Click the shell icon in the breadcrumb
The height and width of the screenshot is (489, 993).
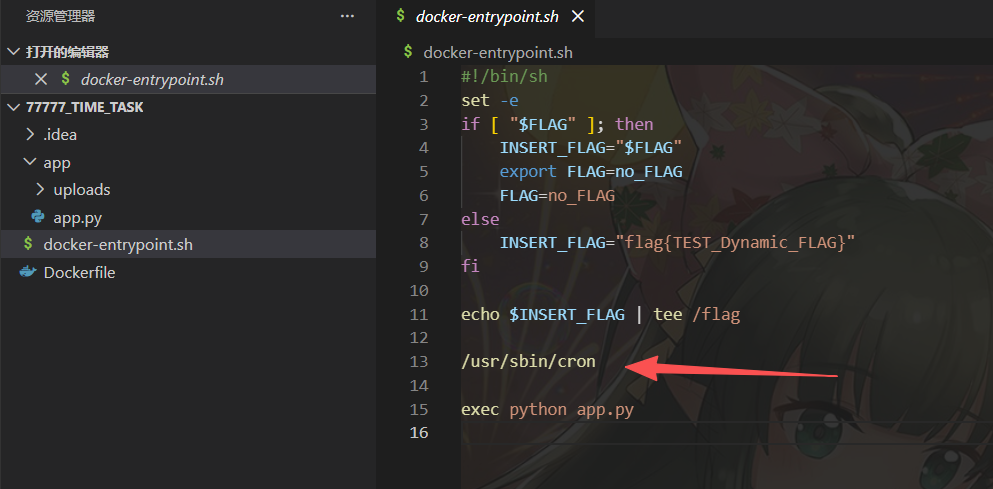[408, 52]
